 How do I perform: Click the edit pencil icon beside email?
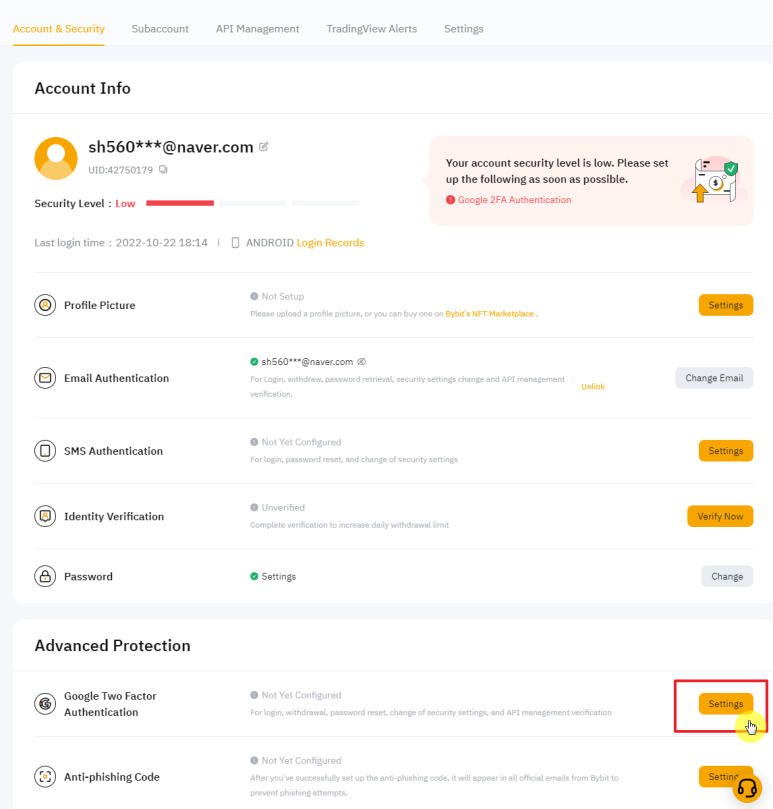click(264, 146)
